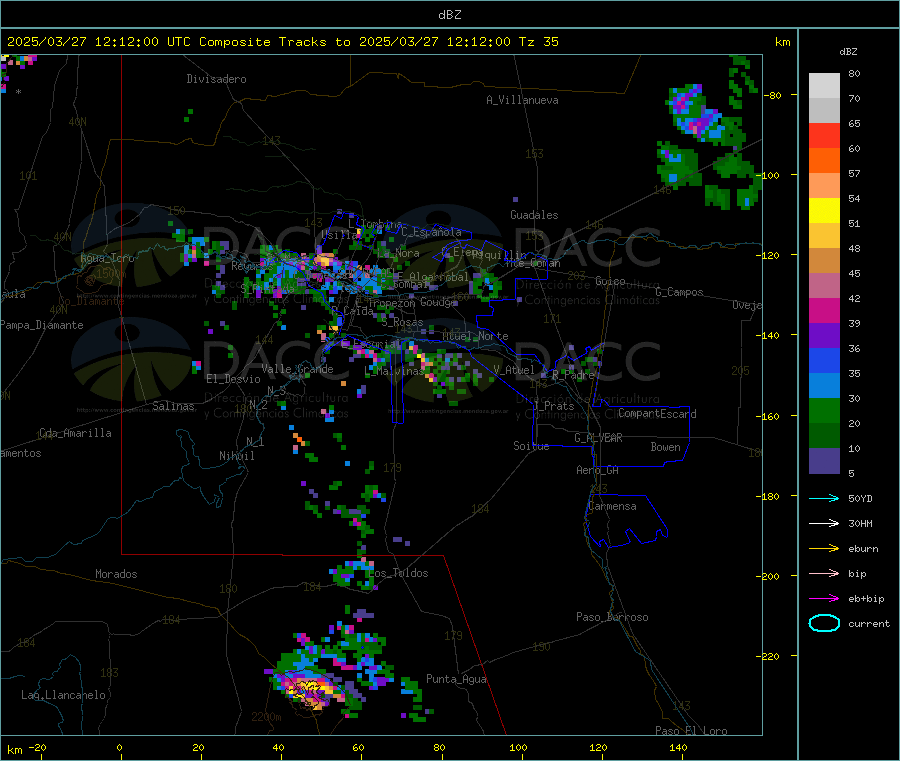Click the cyan 'current' ellipse legend icon

pos(824,623)
